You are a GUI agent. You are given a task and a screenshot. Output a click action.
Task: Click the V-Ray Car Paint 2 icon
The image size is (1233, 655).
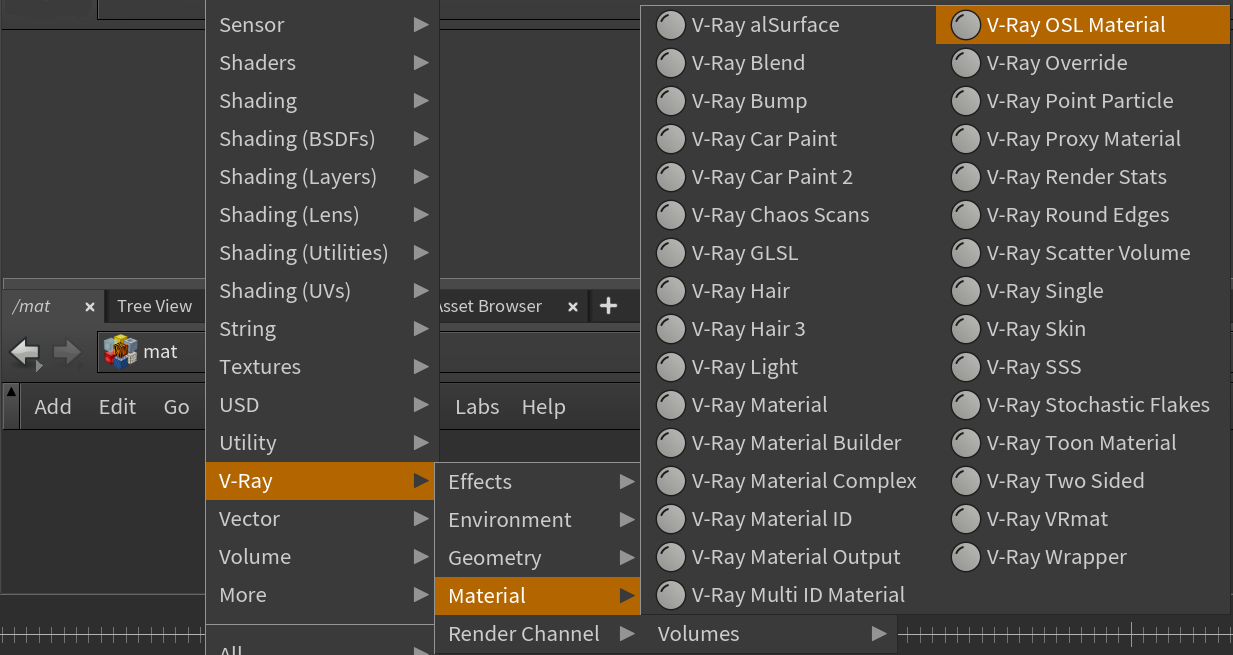pyautogui.click(x=671, y=177)
